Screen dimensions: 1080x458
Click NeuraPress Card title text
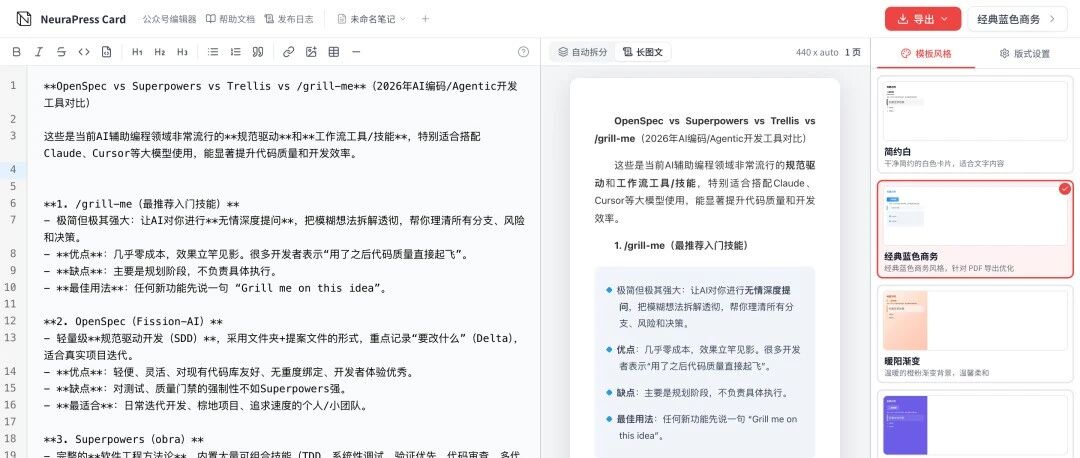click(83, 19)
